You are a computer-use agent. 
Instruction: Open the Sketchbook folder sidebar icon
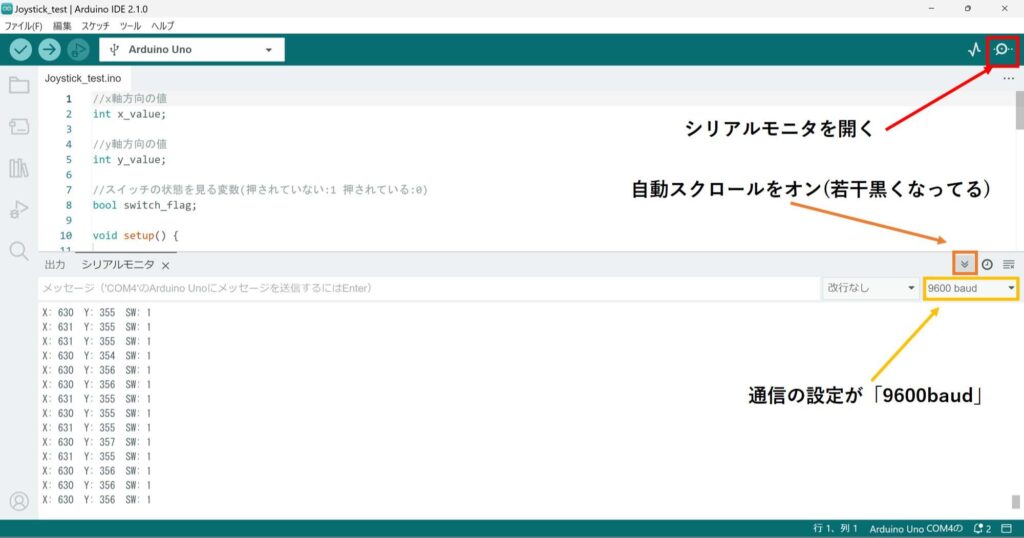click(x=19, y=85)
